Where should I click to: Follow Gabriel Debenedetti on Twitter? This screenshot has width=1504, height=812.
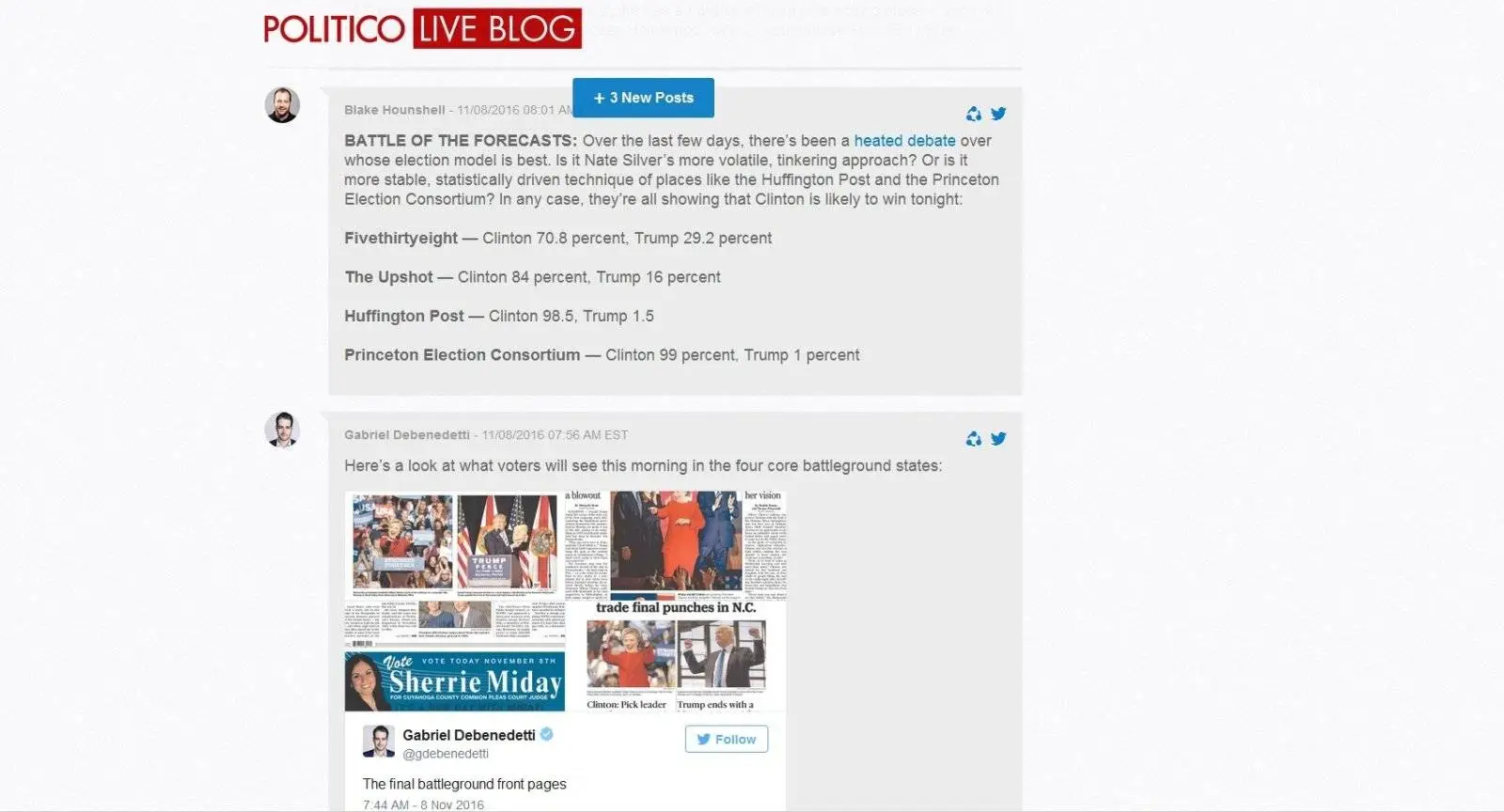pyautogui.click(x=726, y=740)
